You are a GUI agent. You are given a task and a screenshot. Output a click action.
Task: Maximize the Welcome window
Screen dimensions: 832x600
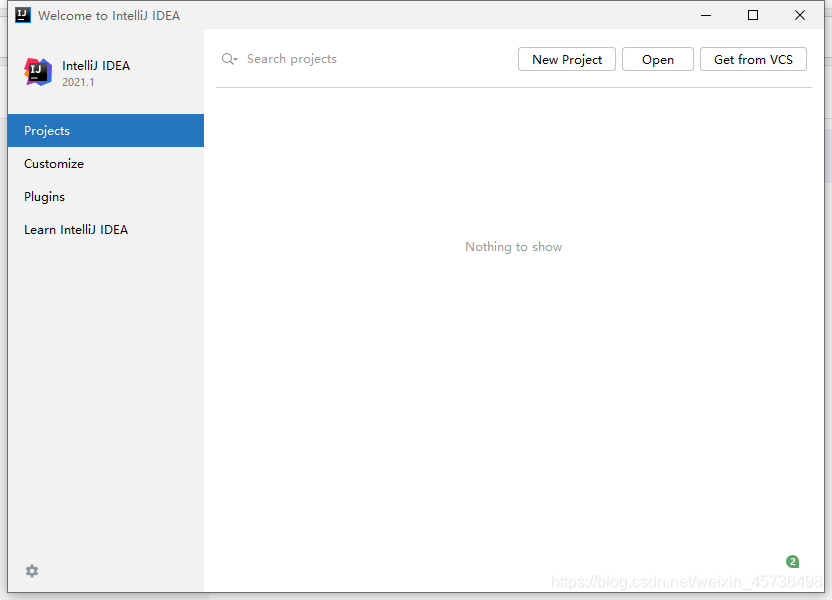(752, 15)
